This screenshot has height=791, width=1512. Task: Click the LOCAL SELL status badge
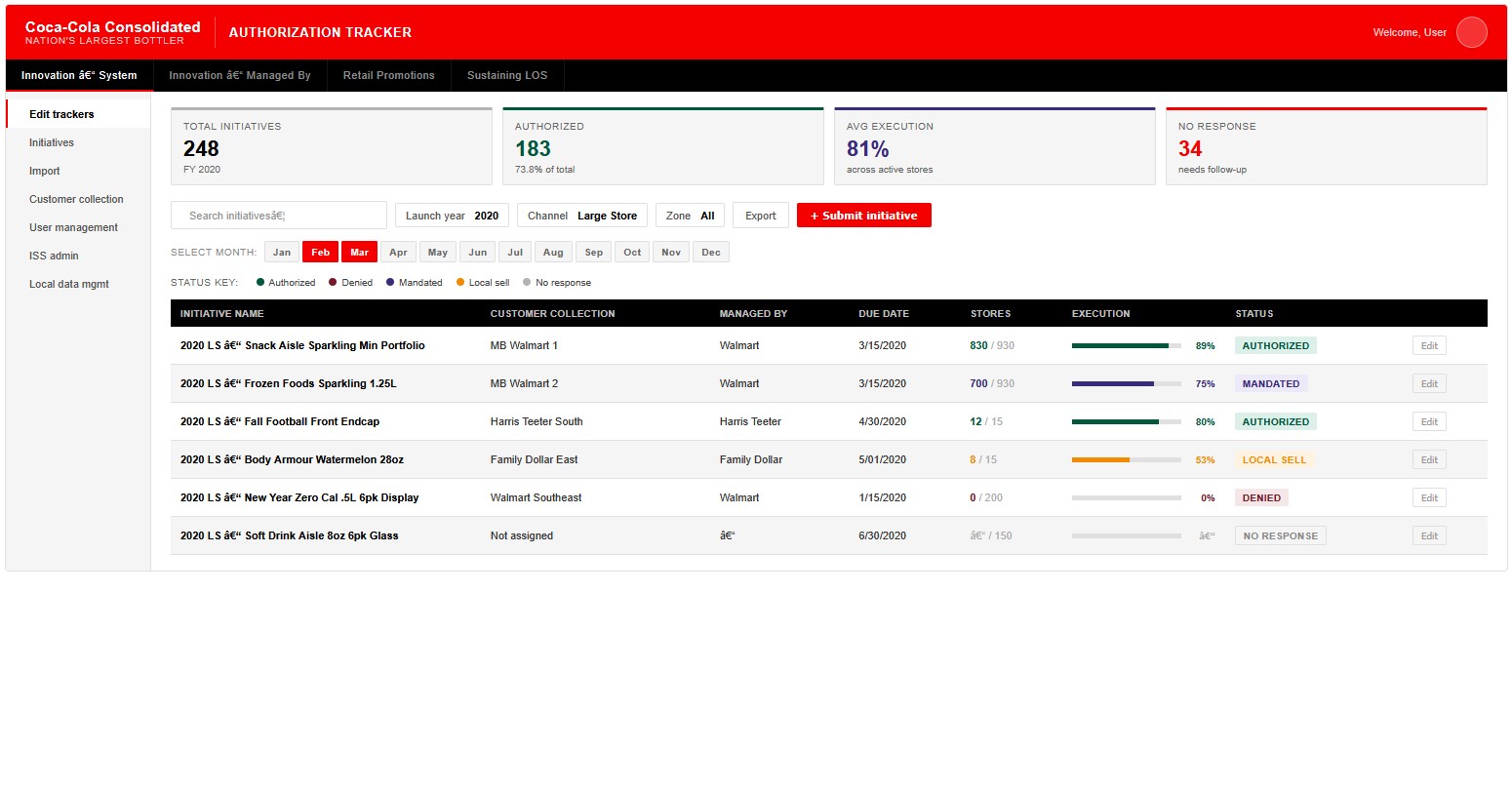(1274, 459)
